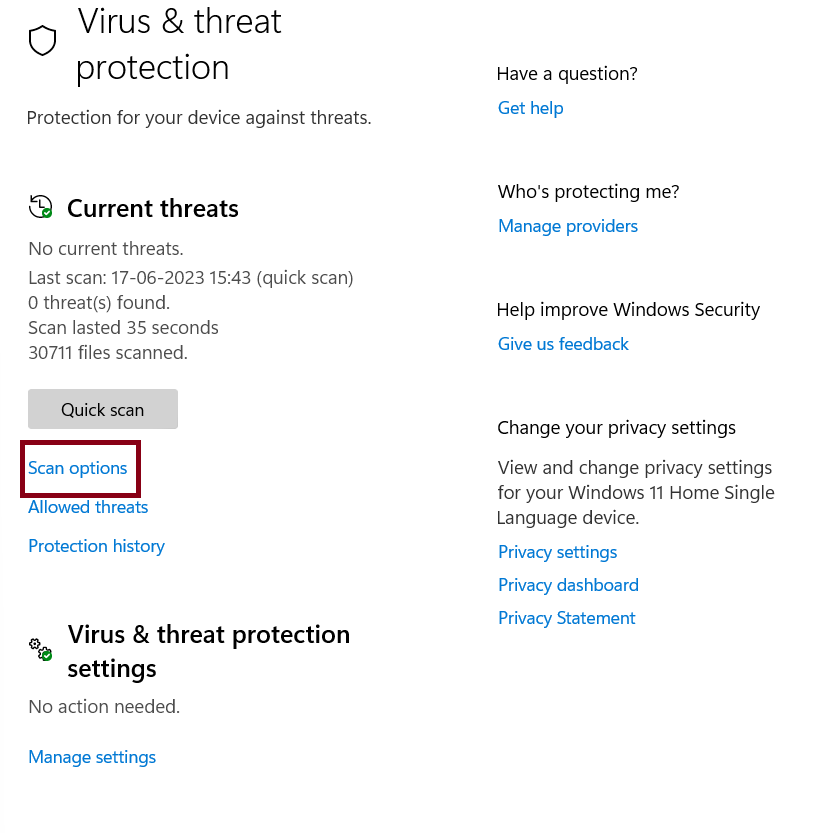Read the Privacy Statement

[x=566, y=618]
